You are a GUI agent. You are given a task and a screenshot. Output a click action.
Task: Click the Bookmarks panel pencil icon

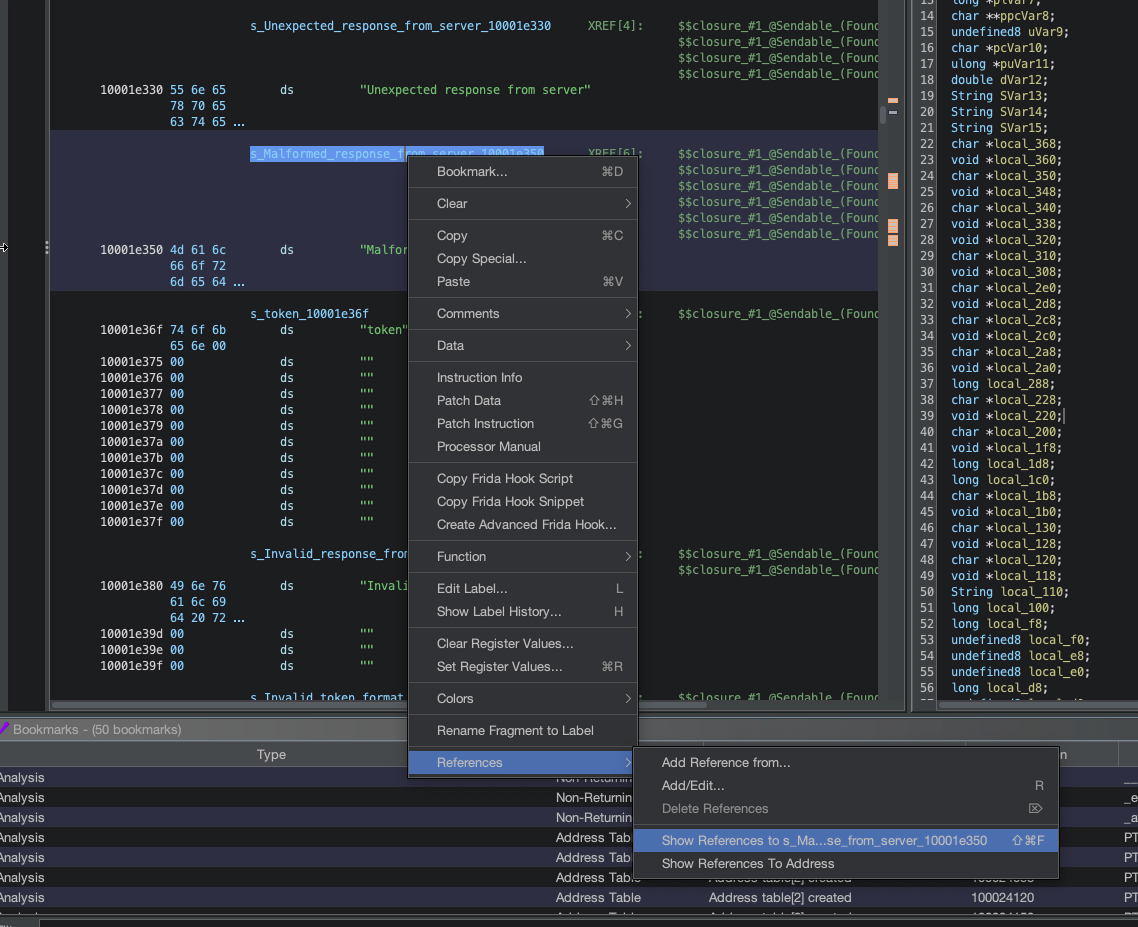[5, 729]
